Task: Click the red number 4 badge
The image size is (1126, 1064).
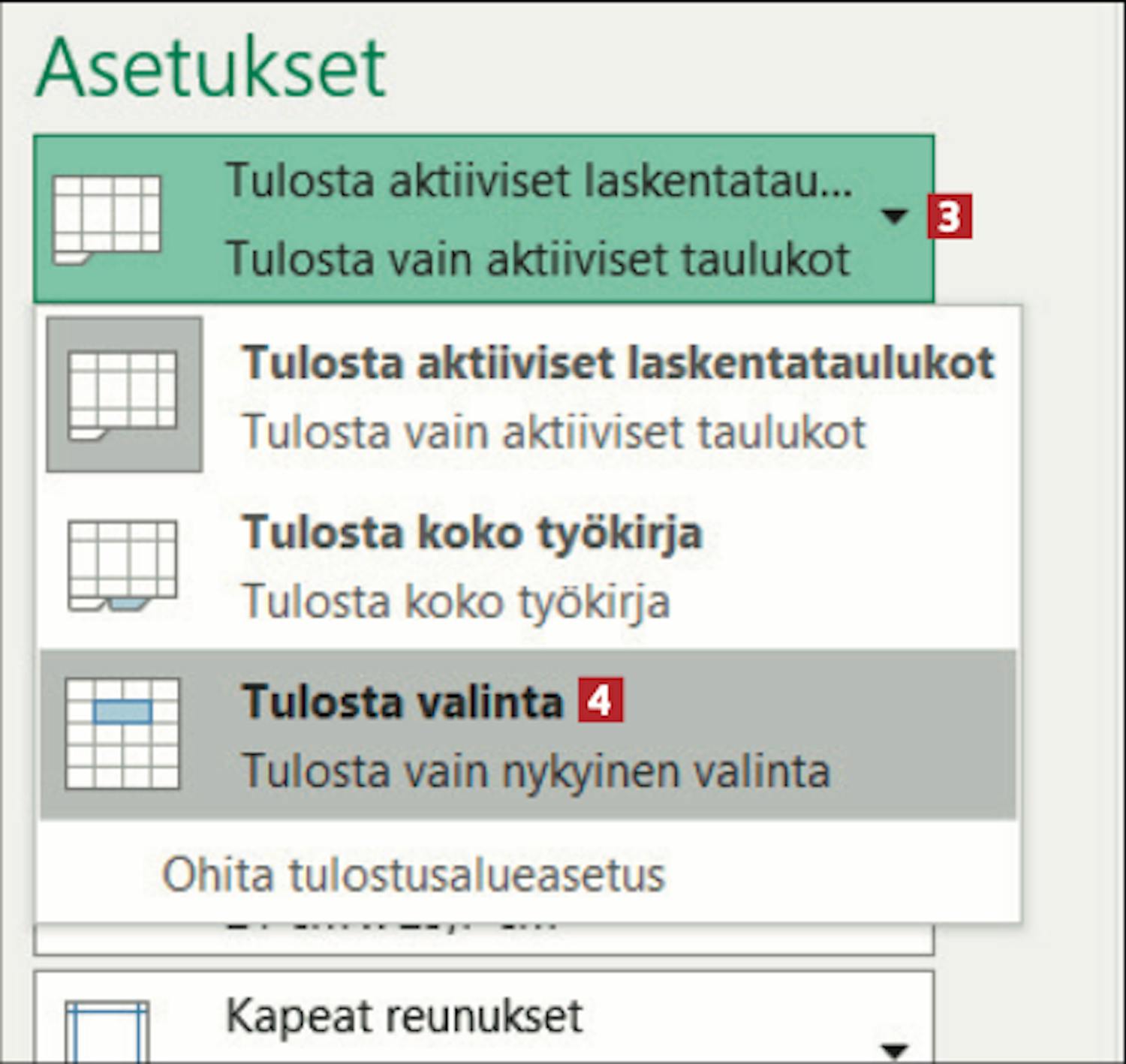Action: [x=600, y=701]
